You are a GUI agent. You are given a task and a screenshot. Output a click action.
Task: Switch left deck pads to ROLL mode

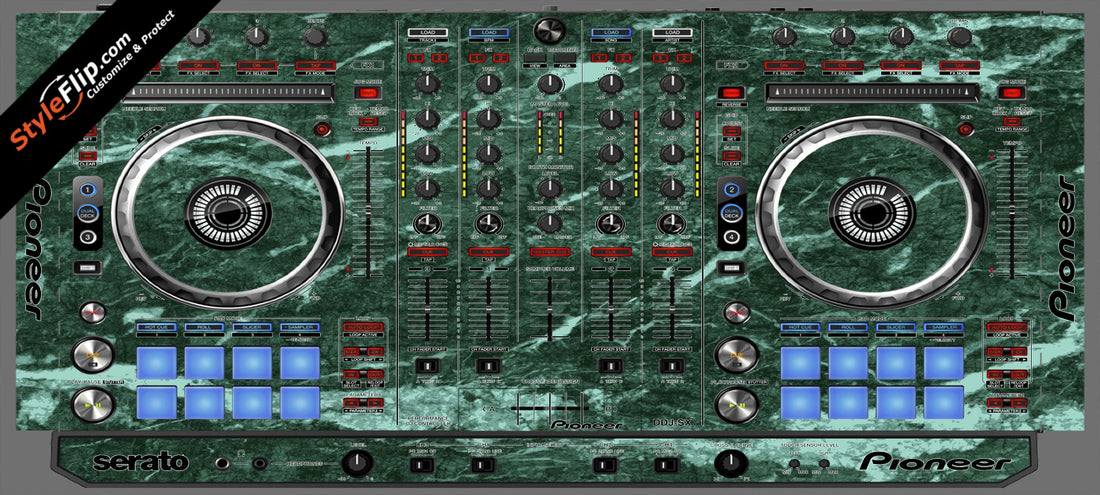click(204, 327)
